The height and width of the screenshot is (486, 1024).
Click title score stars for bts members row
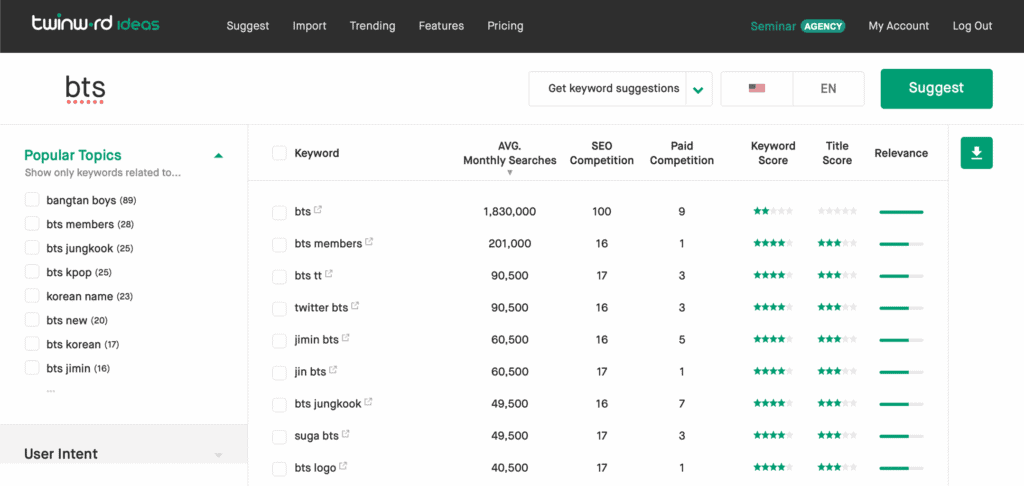point(837,244)
